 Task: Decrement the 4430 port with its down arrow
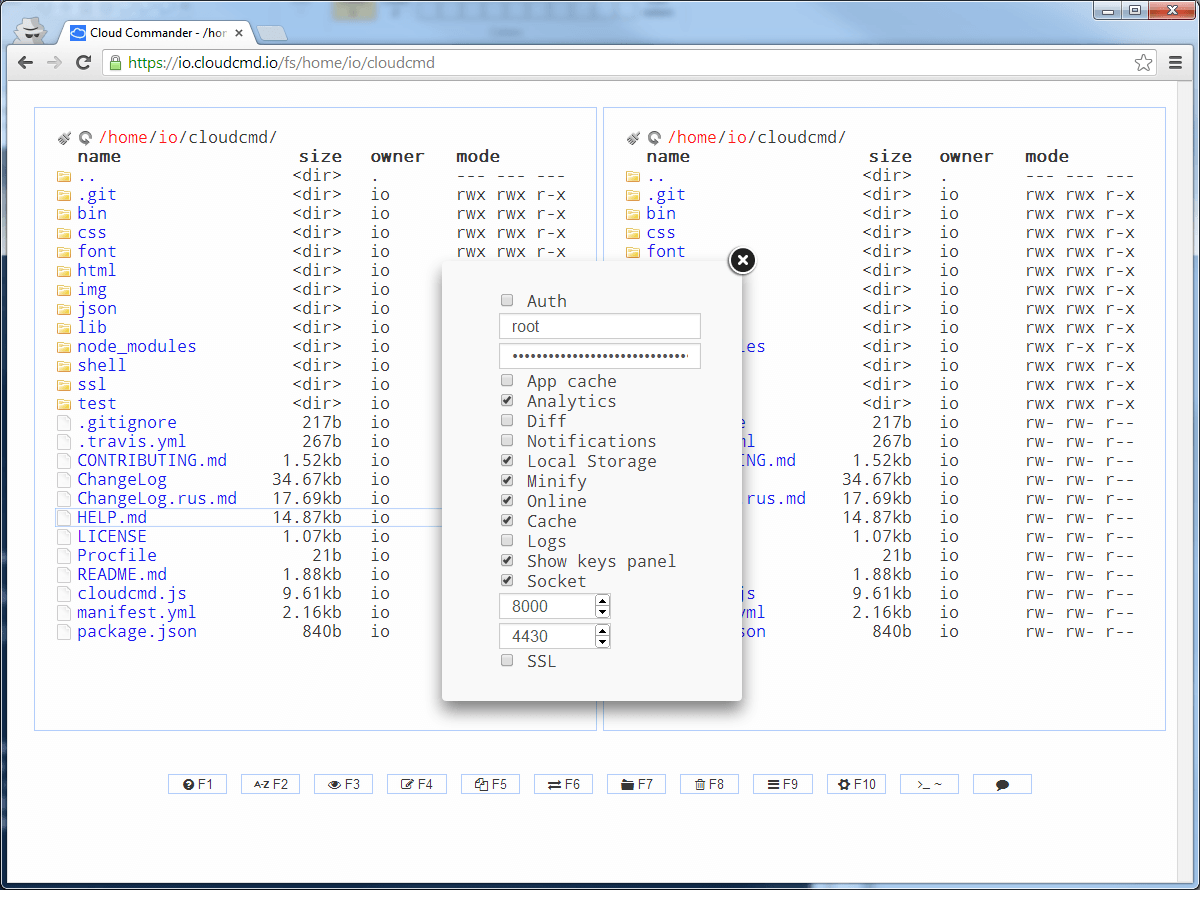601,641
